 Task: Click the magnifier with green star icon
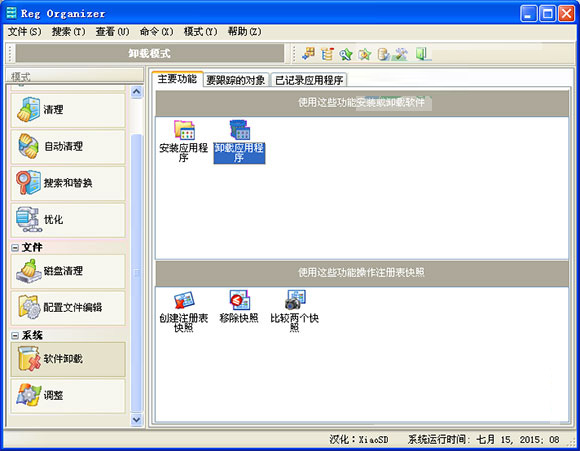click(x=346, y=54)
